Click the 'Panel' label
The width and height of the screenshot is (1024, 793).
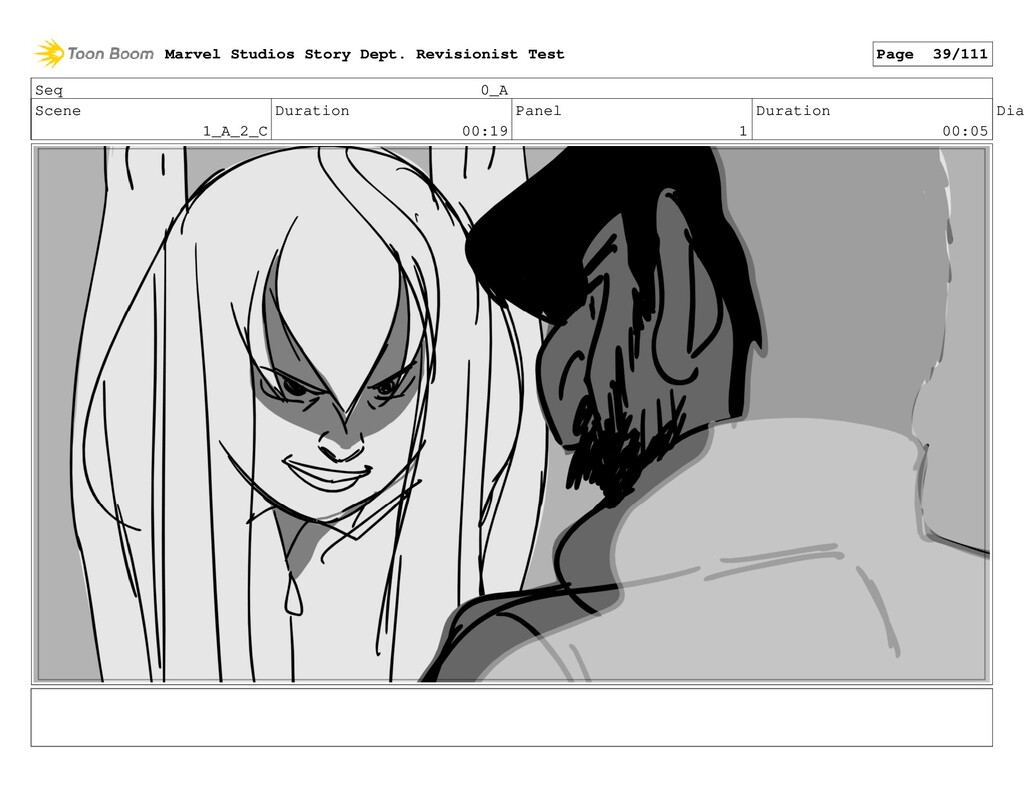[538, 110]
